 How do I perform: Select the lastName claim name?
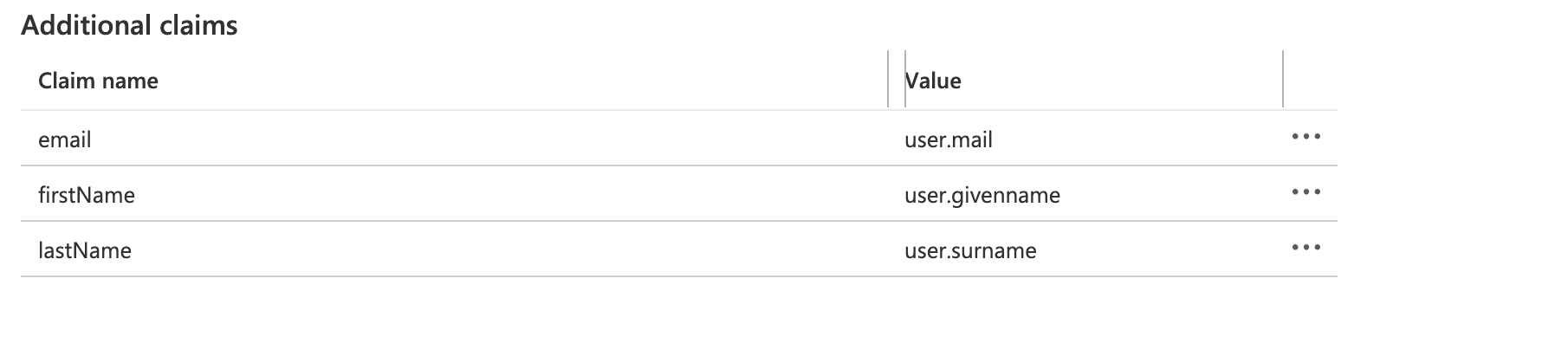coord(85,250)
